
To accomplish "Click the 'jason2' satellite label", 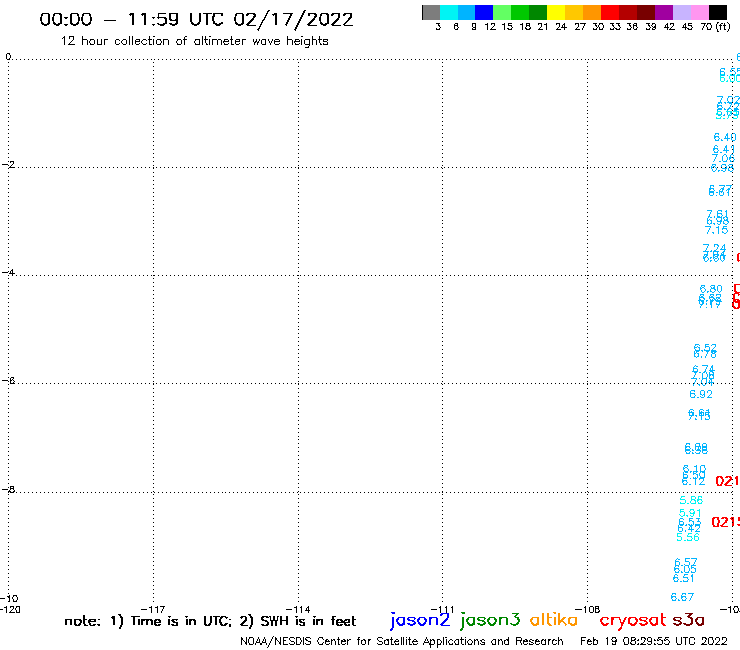I will point(420,620).
